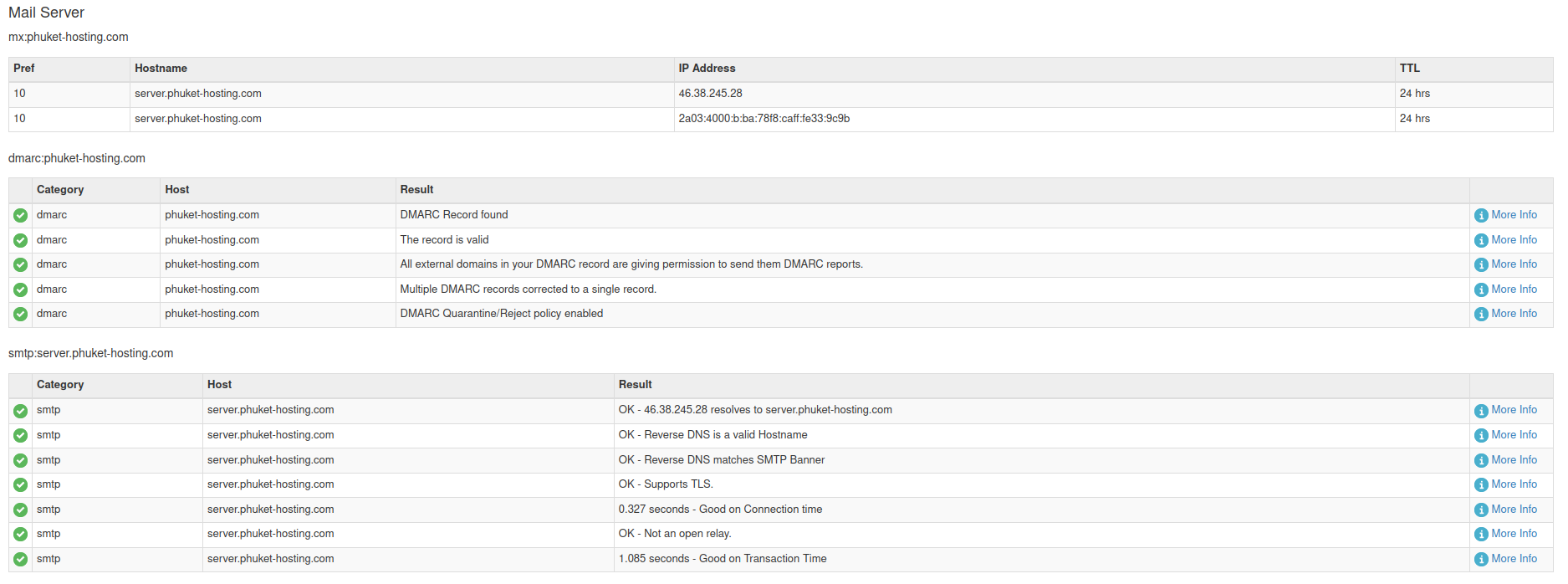1568x584 pixels.
Task: Click info icon in 'Multiple DMARC records corrected' row
Action: 1481,290
